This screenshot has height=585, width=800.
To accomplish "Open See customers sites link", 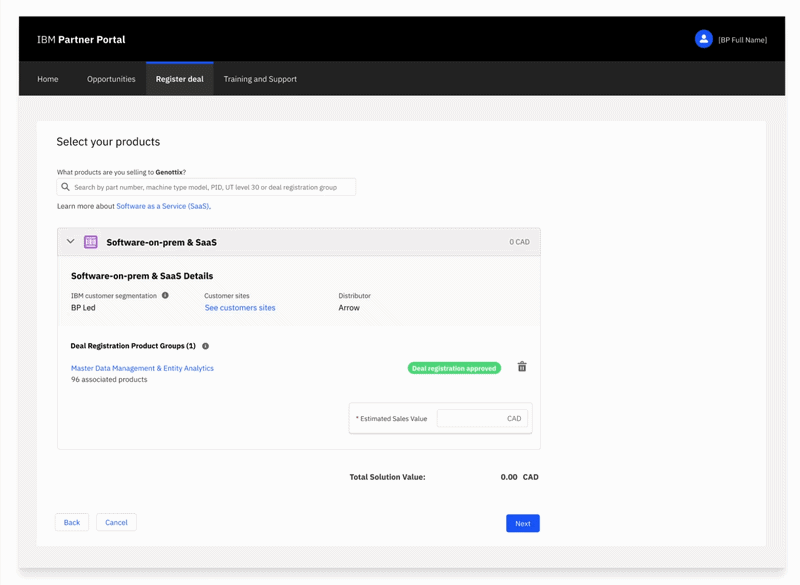I will [x=240, y=308].
